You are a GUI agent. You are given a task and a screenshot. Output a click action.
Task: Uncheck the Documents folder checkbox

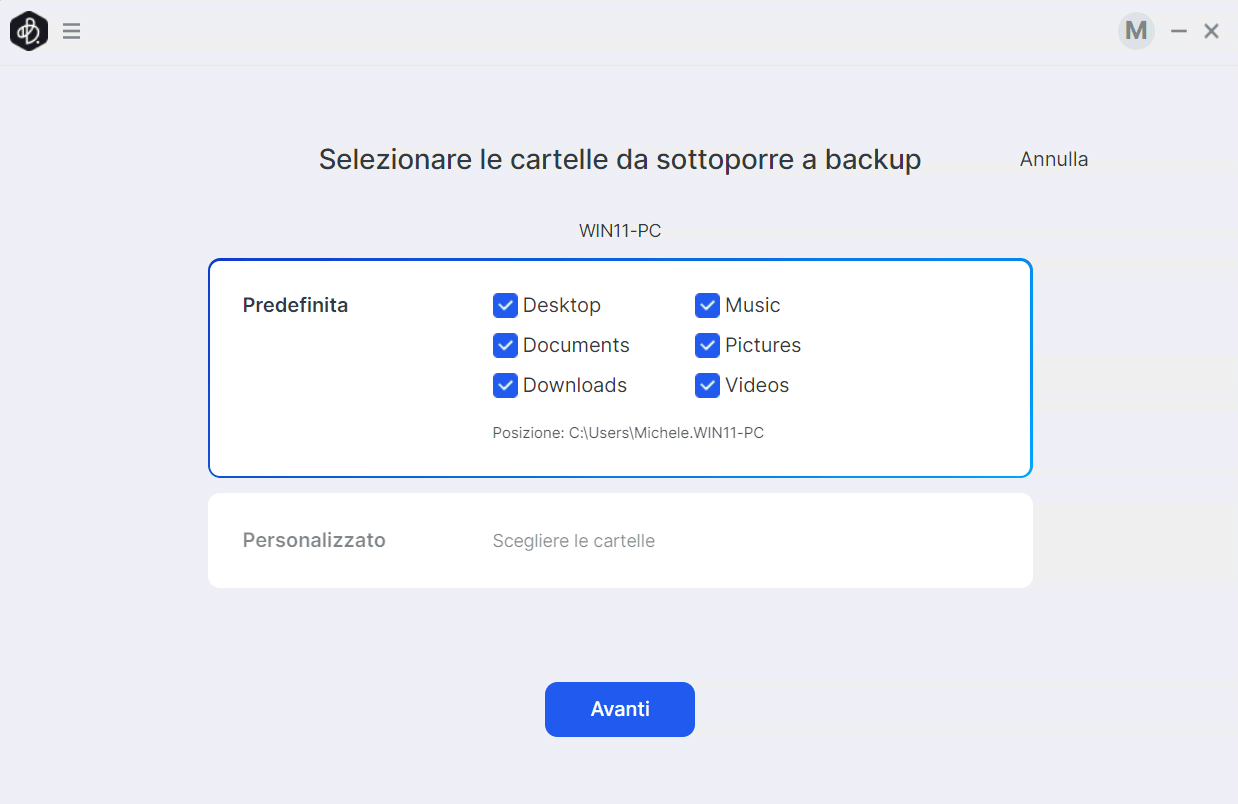(x=505, y=345)
